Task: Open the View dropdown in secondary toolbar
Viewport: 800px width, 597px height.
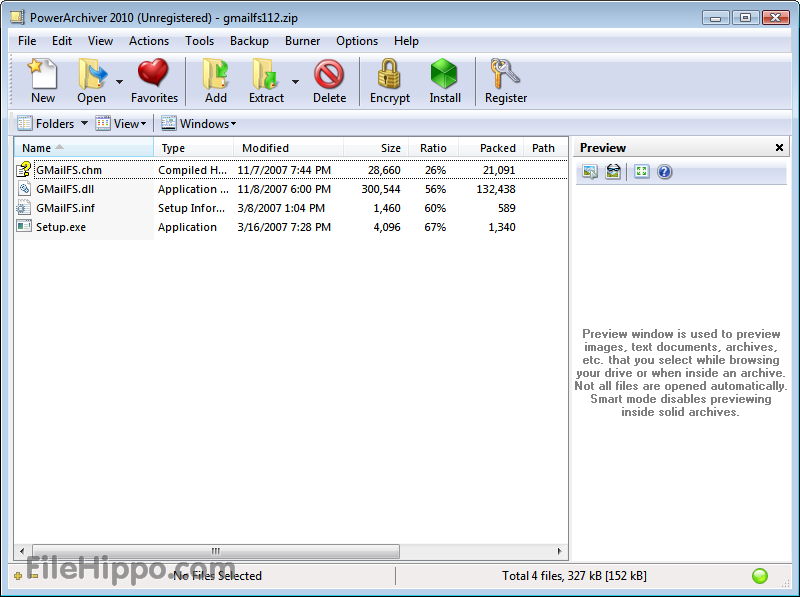Action: pos(121,123)
